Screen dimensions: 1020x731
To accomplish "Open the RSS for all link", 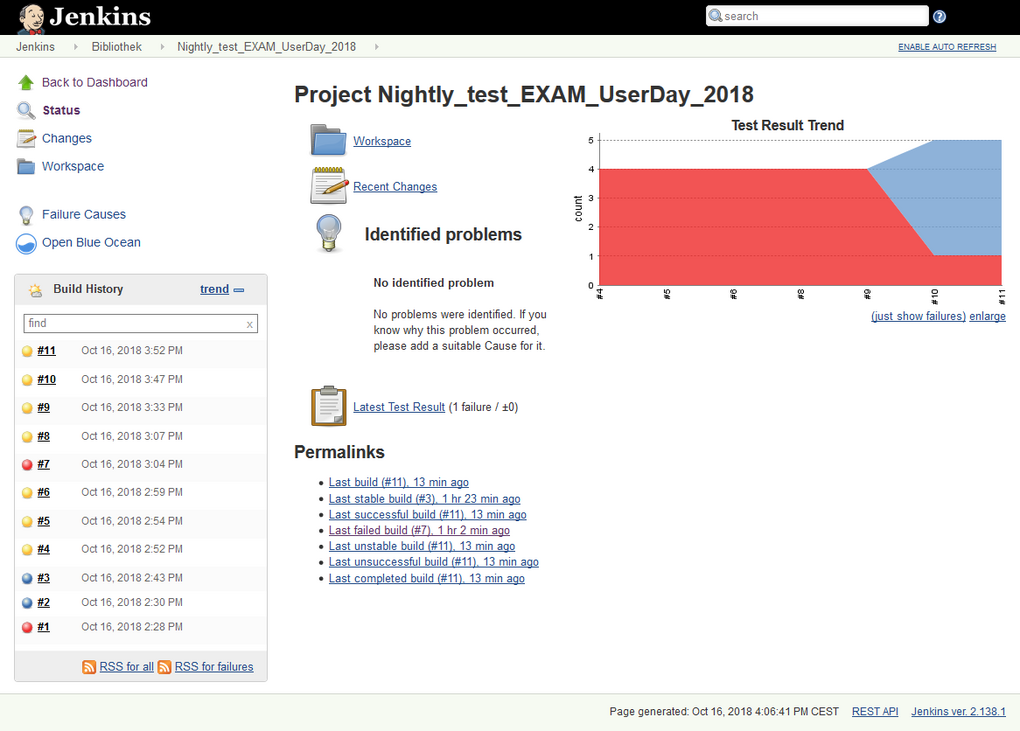I will 126,667.
